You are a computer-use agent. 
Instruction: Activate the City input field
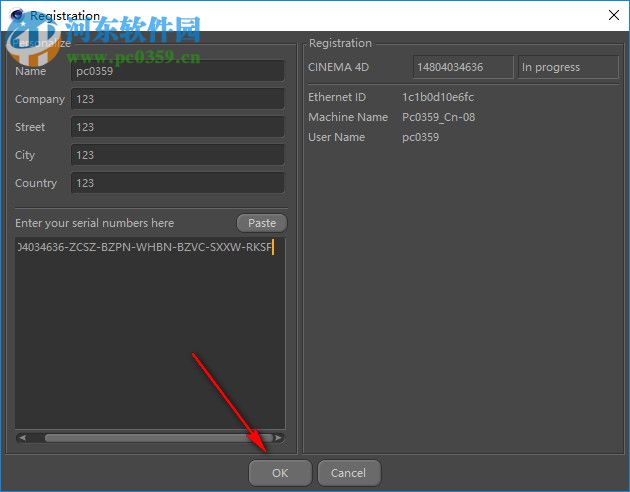click(178, 155)
